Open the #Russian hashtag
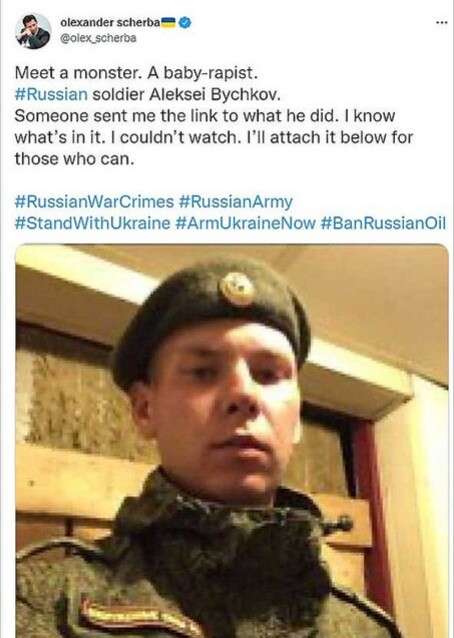The width and height of the screenshot is (454, 638). point(51,94)
